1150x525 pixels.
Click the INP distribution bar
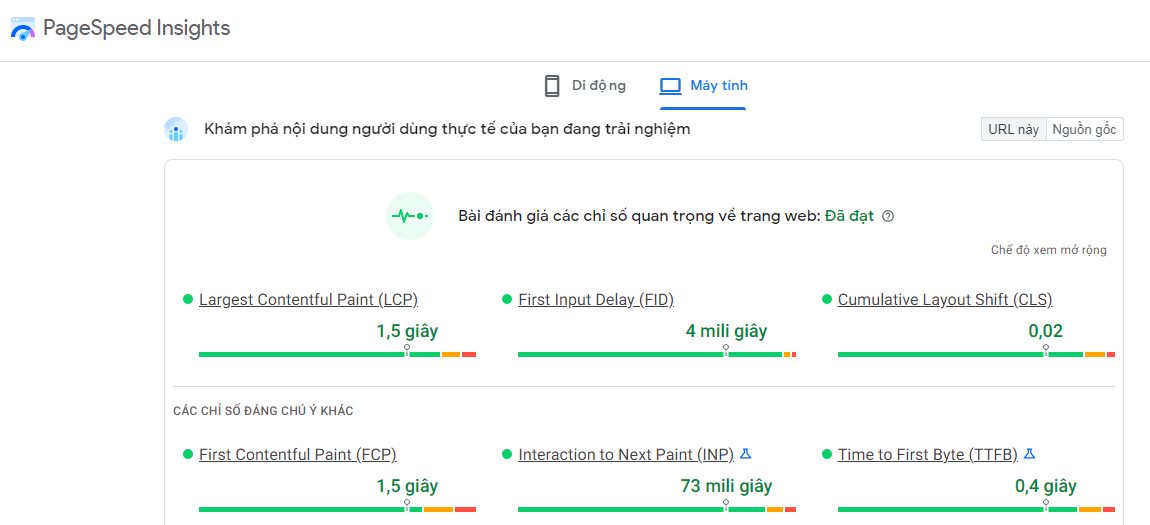pos(657,510)
